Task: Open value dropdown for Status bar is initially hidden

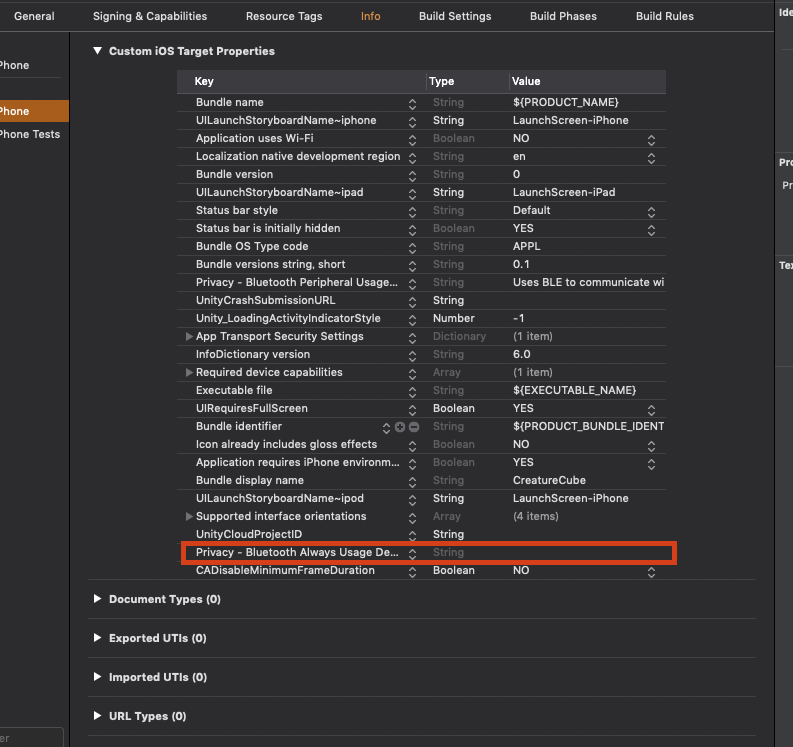Action: [651, 230]
